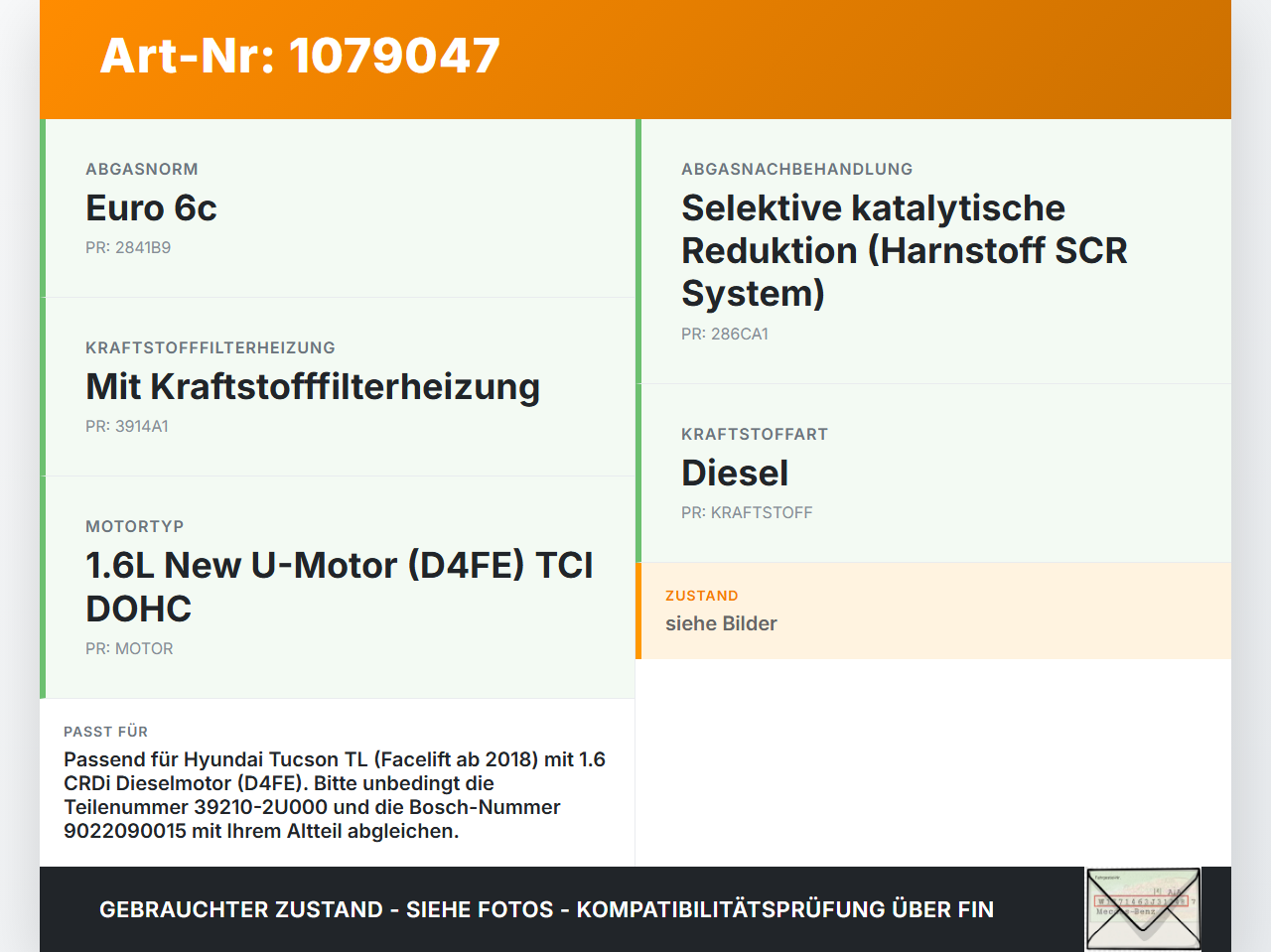Select the PR: KRAFTSTOFF code
Screen dimensions: 1271x952
[x=747, y=512]
